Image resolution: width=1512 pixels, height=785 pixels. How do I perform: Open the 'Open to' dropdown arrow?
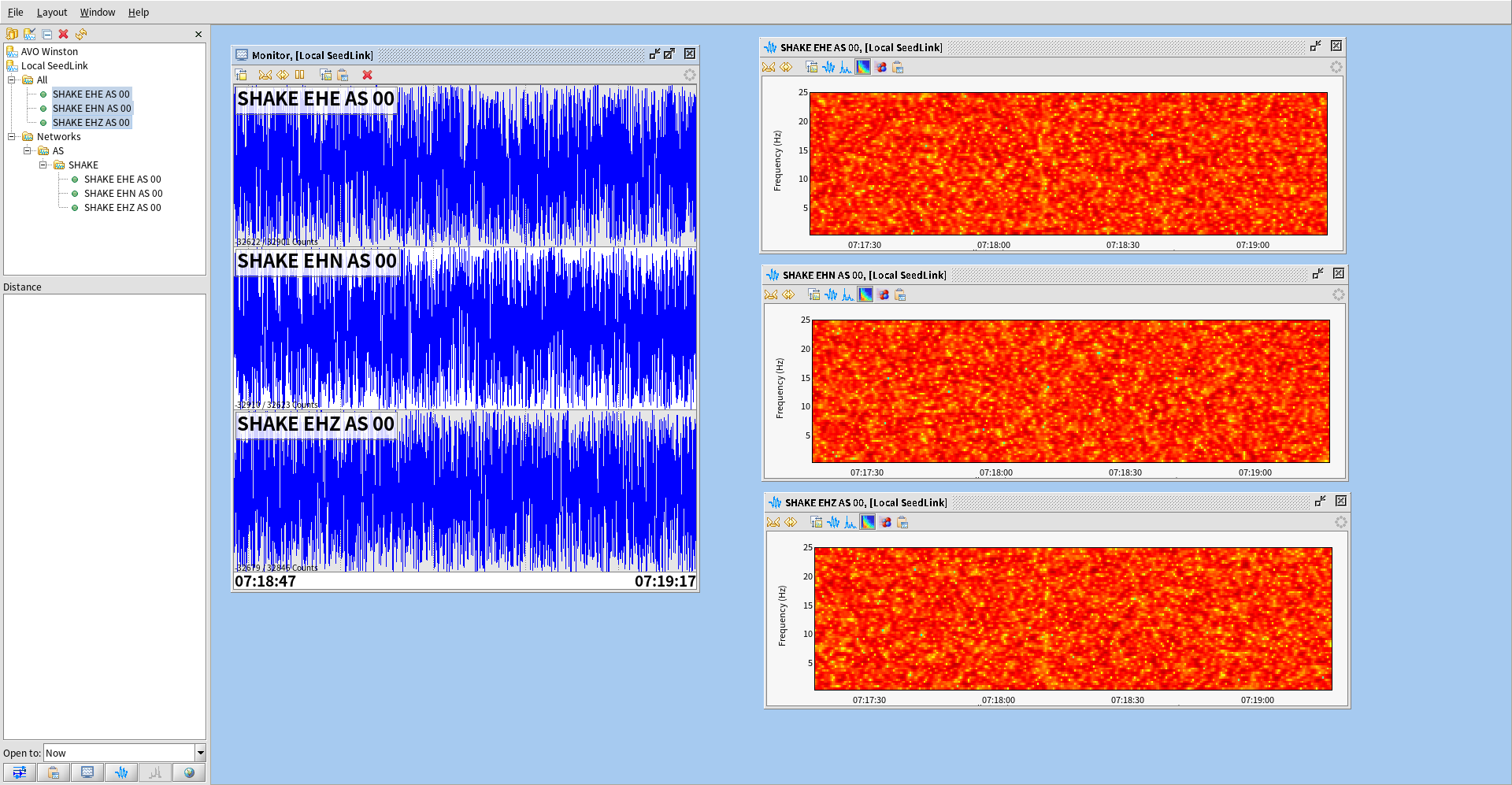(200, 753)
